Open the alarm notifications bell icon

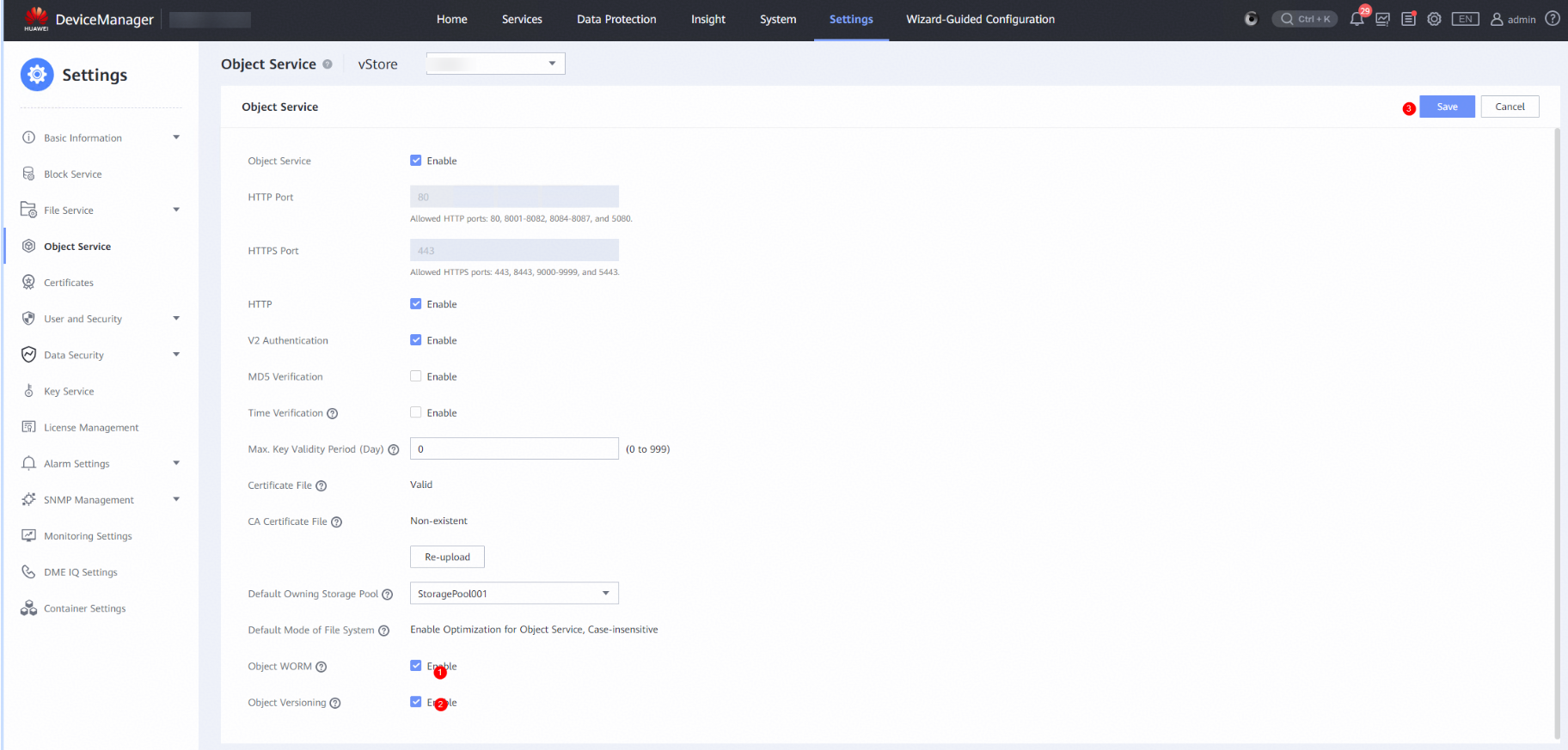(x=1357, y=19)
